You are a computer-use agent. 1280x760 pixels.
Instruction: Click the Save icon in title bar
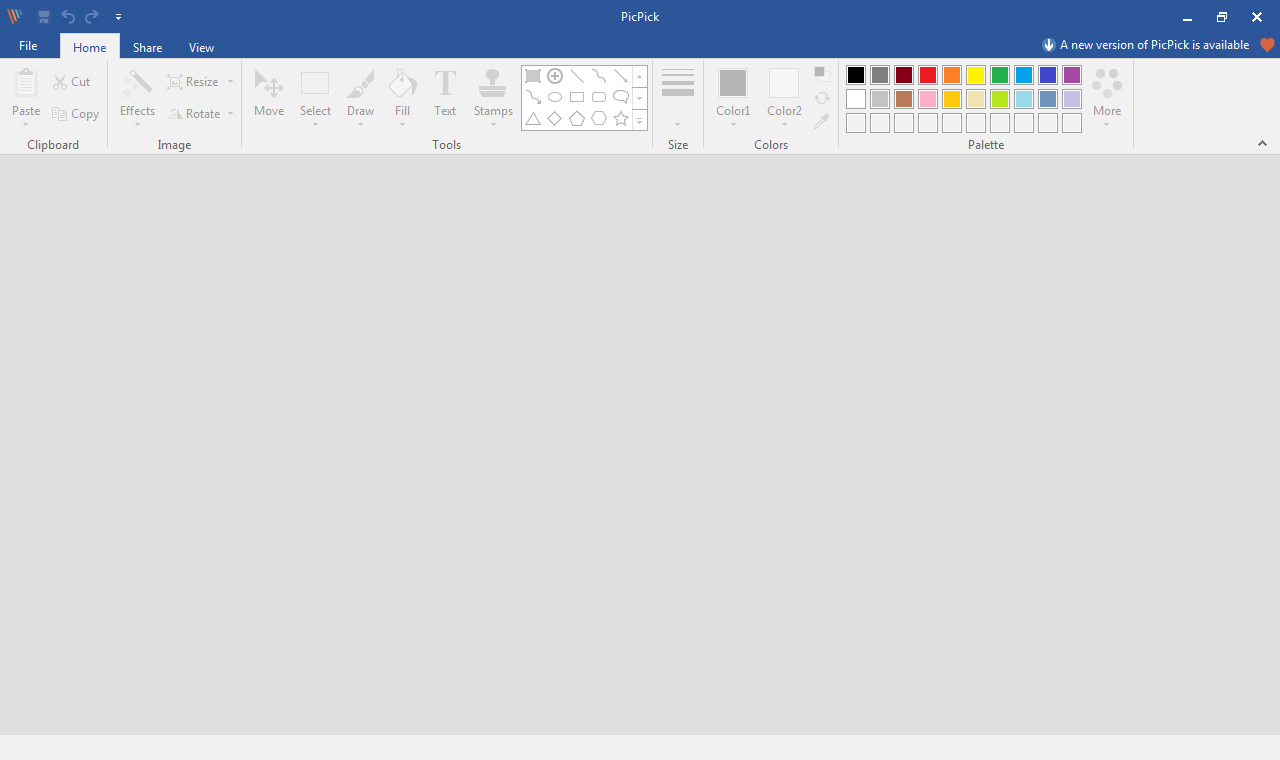[x=44, y=17]
